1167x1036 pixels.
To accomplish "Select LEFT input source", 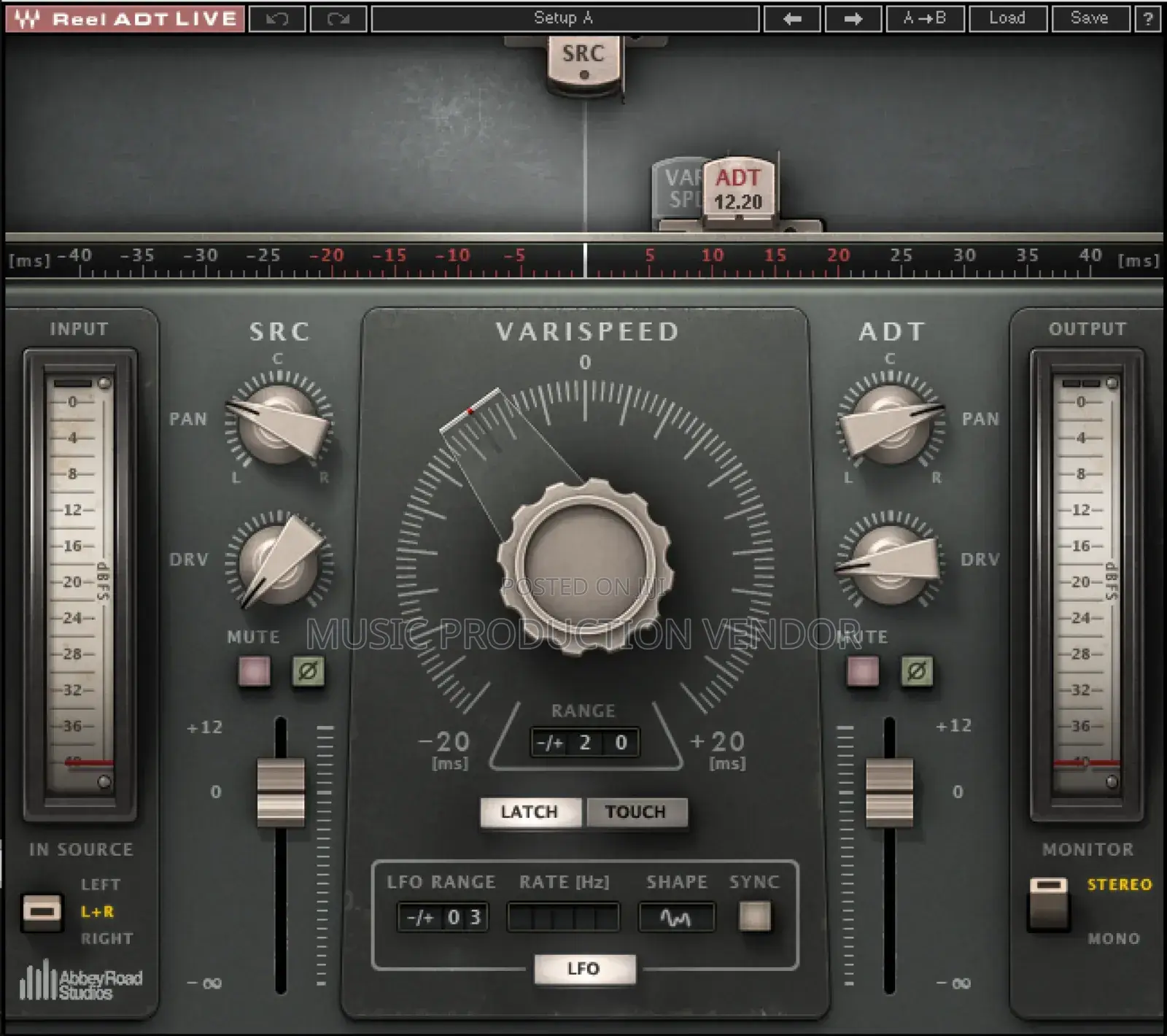I will click(x=100, y=884).
